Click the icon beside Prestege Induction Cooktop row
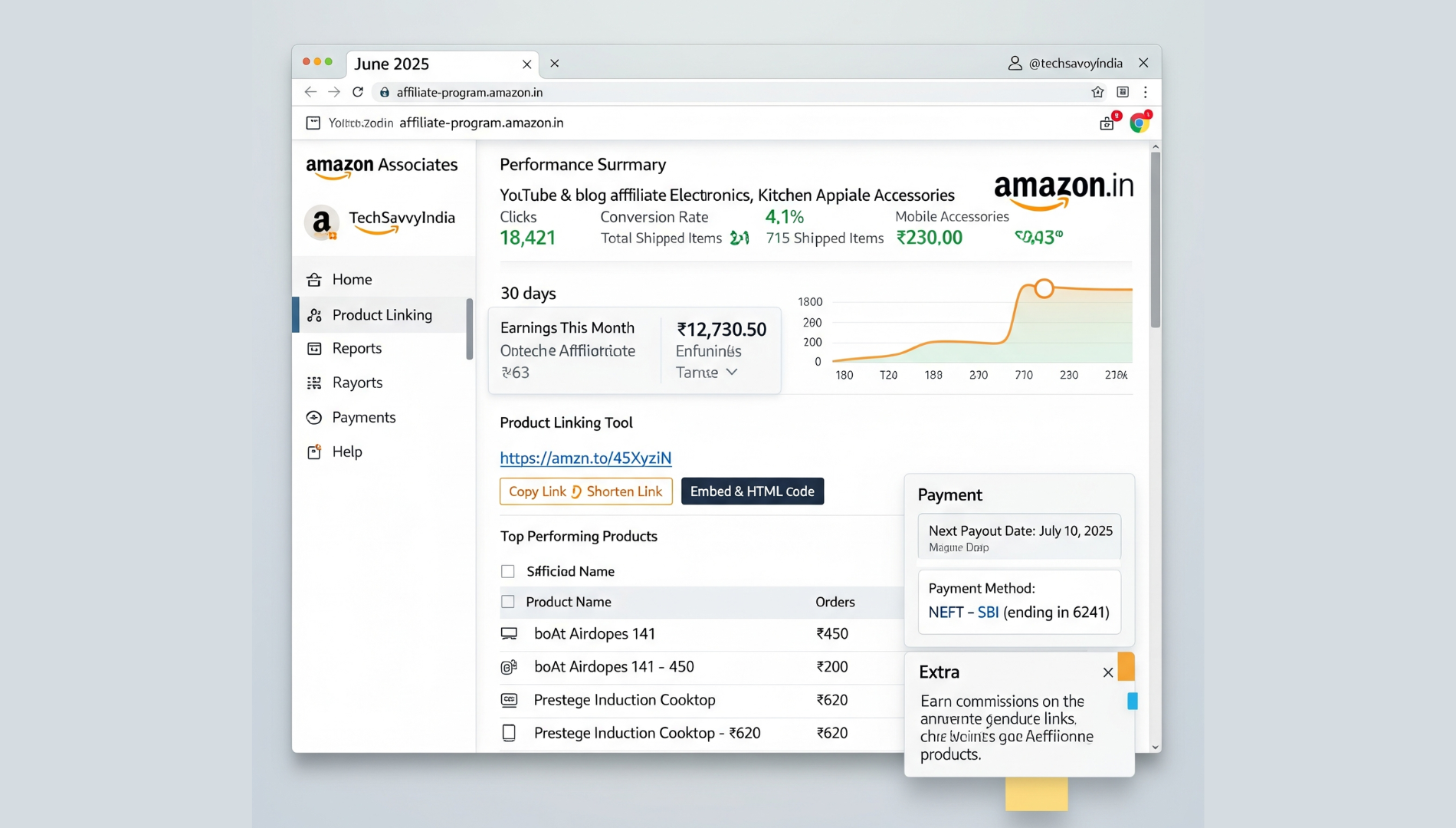1456x828 pixels. coord(509,700)
